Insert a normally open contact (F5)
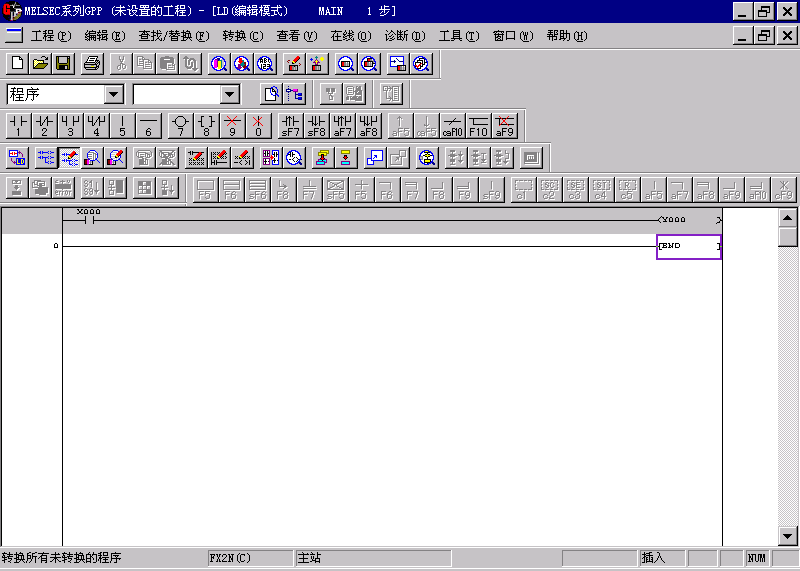800x571 pixels. click(x=18, y=126)
